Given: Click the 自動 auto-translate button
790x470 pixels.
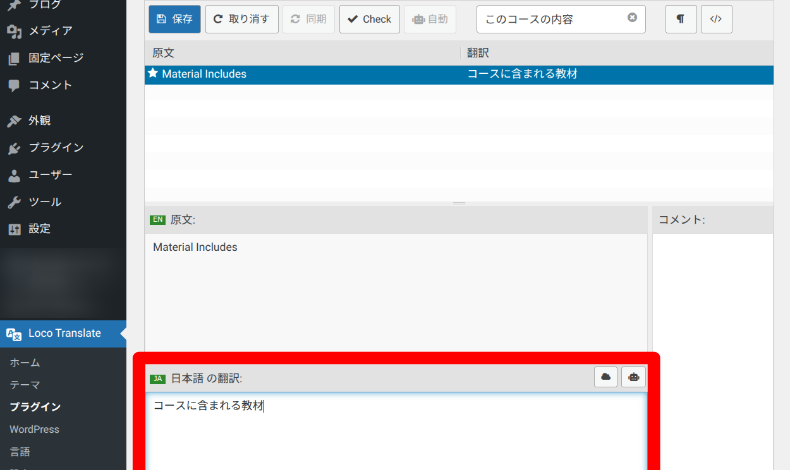Looking at the screenshot, I should (430, 19).
